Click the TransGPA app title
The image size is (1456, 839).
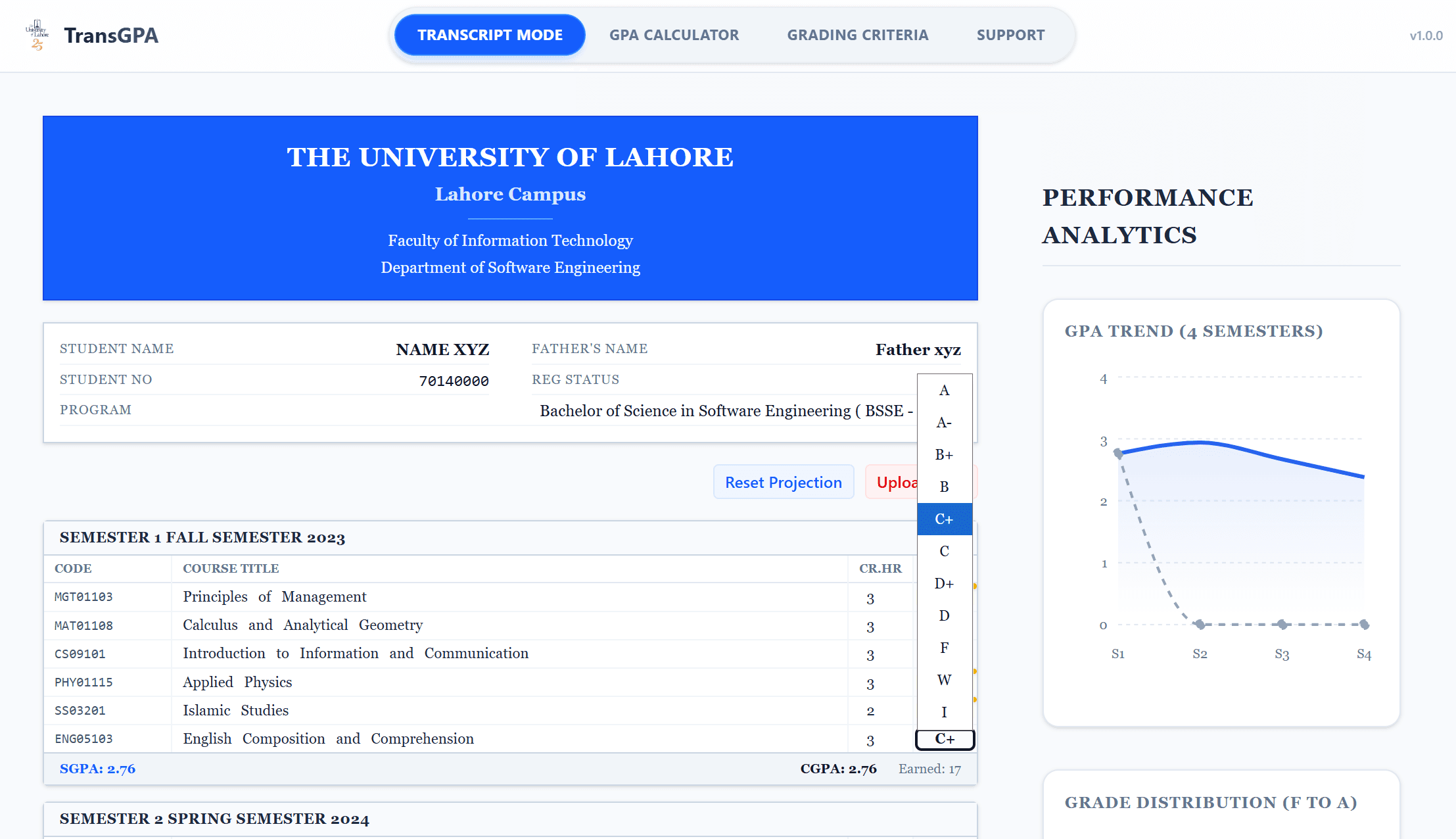110,35
